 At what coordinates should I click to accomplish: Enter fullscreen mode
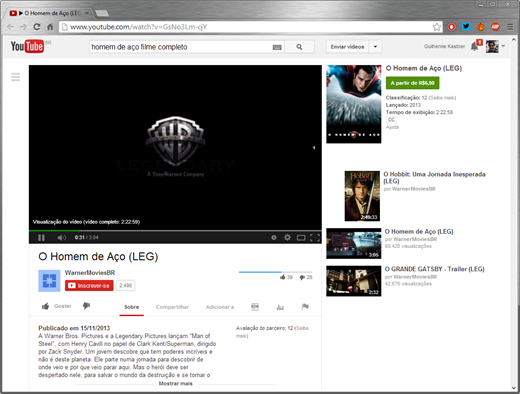(x=315, y=237)
